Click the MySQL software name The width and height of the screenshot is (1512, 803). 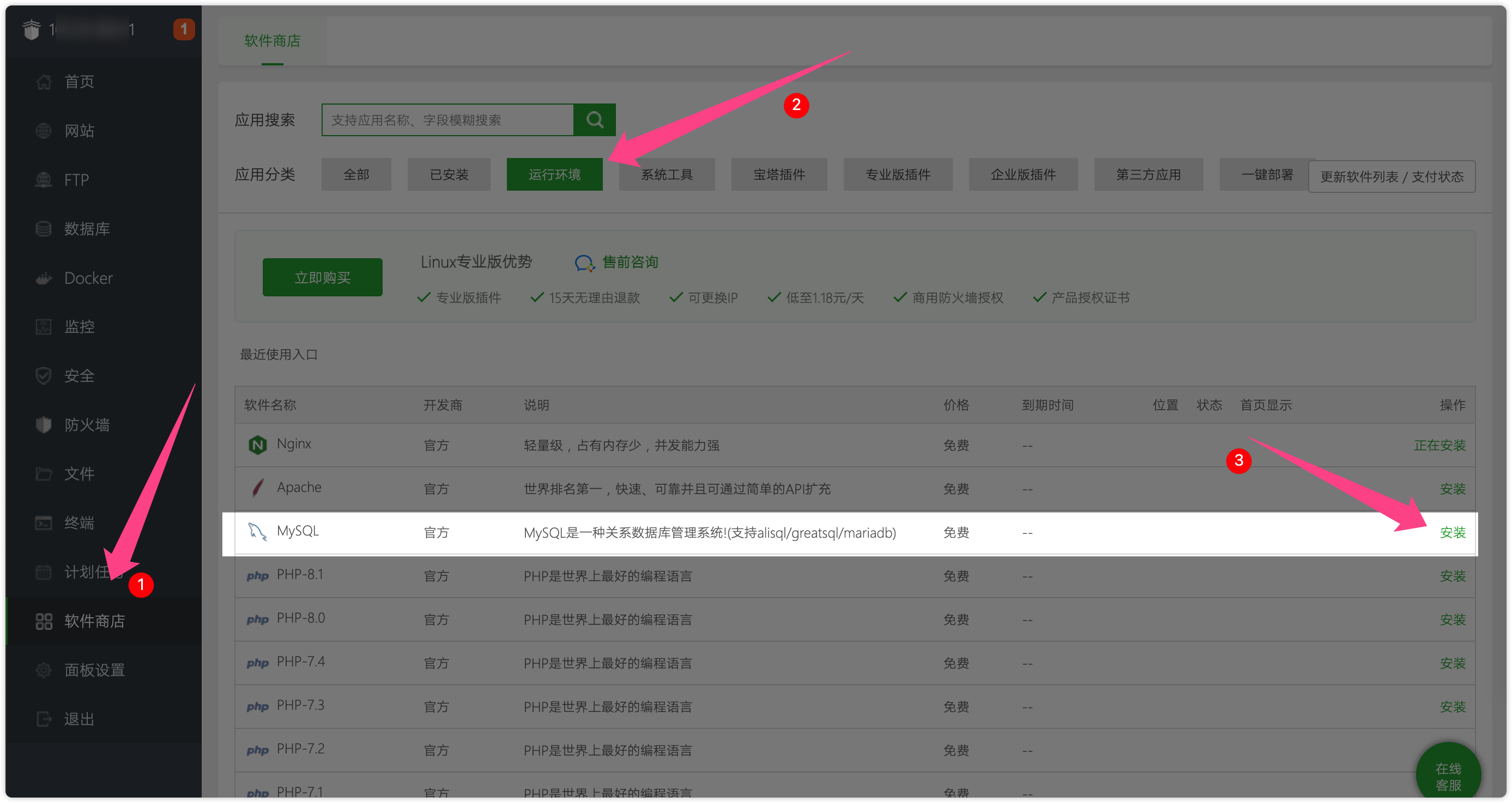coord(298,531)
